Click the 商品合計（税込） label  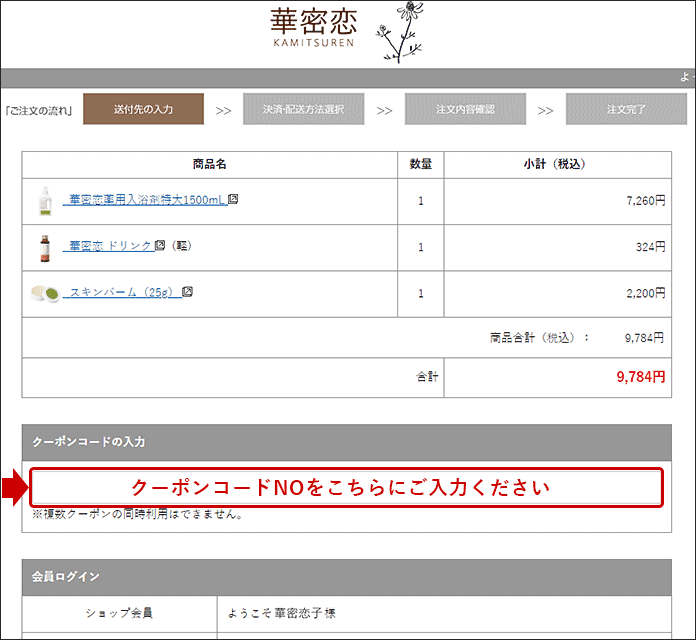click(x=539, y=338)
